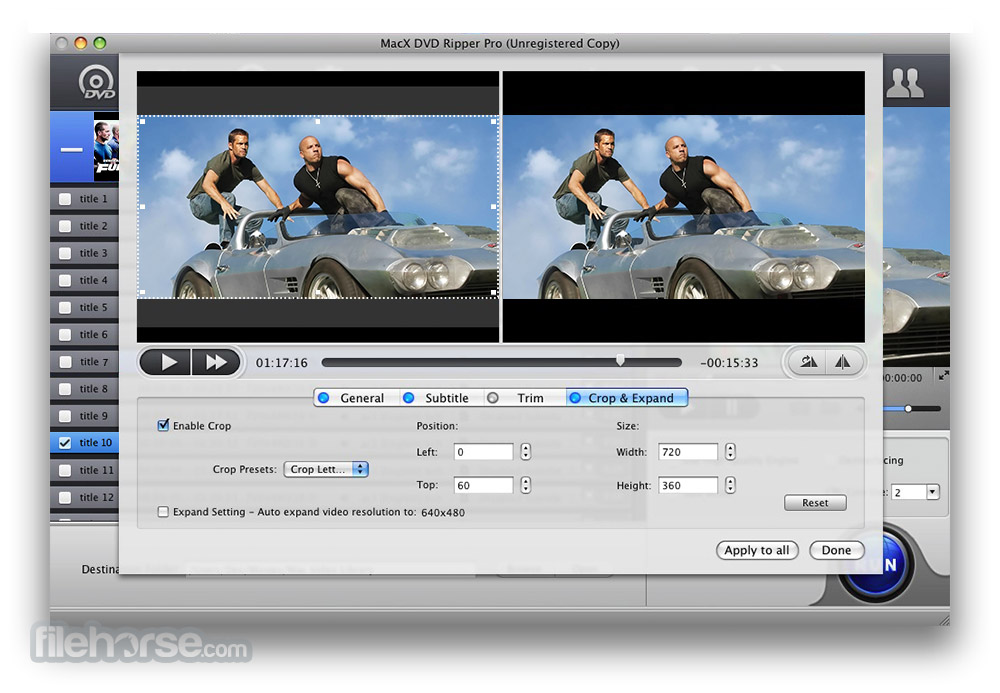1000x693 pixels.
Task: Click the flip video icon
Action: click(842, 362)
